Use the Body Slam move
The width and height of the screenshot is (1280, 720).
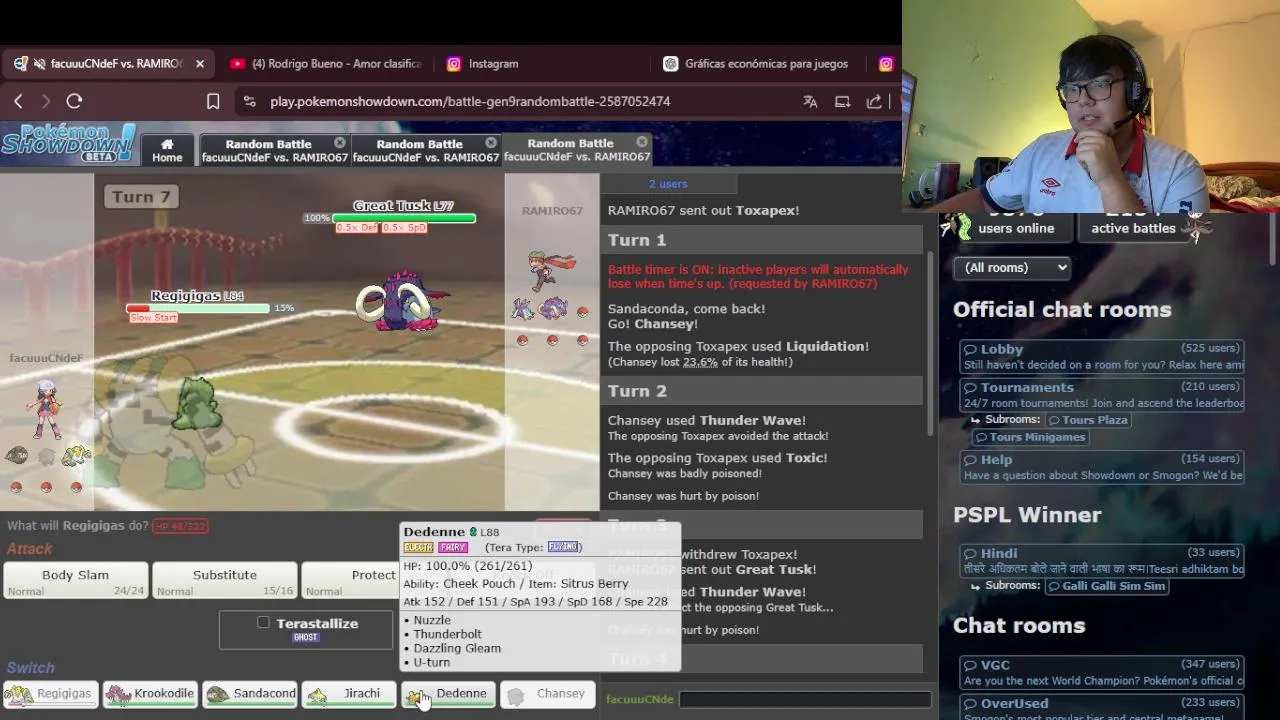(x=75, y=581)
